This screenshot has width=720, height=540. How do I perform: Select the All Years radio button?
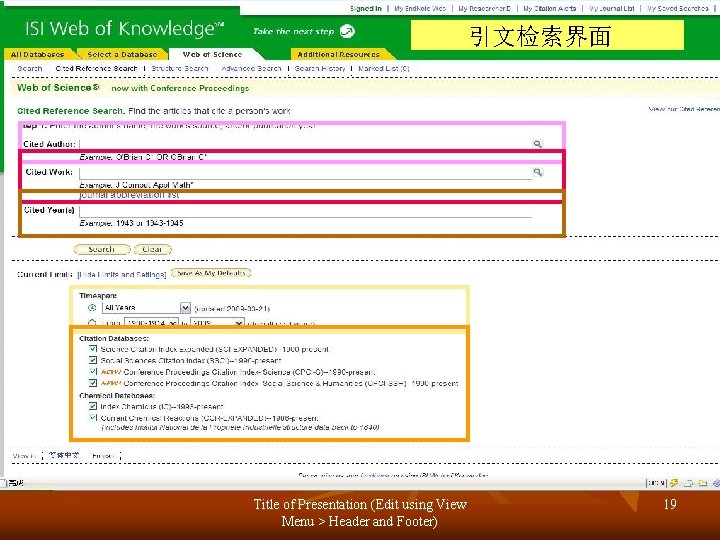[92, 308]
